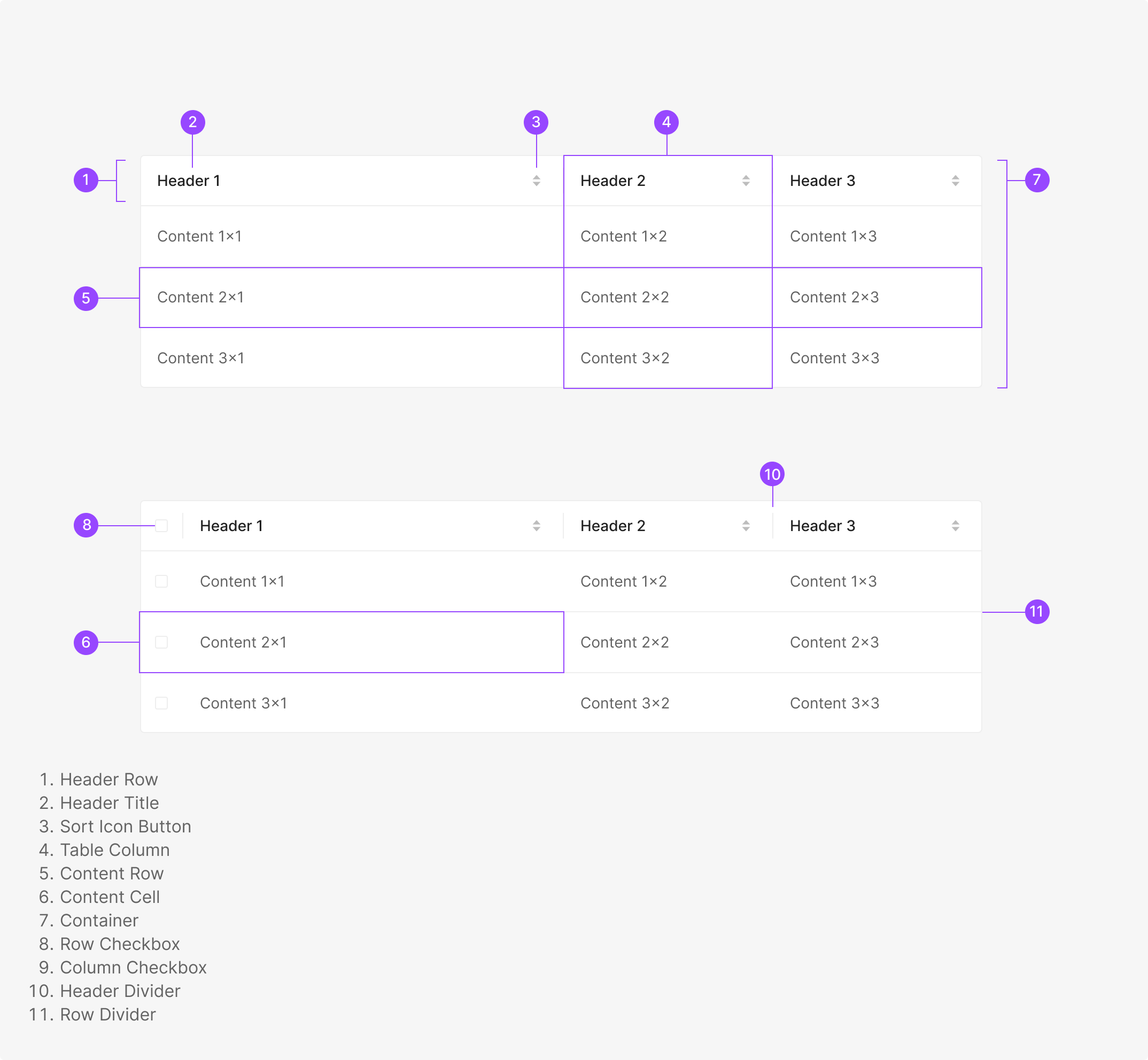Click the purple annotation badge numbered 10
Viewport: 1148px width, 1060px height.
point(772,474)
